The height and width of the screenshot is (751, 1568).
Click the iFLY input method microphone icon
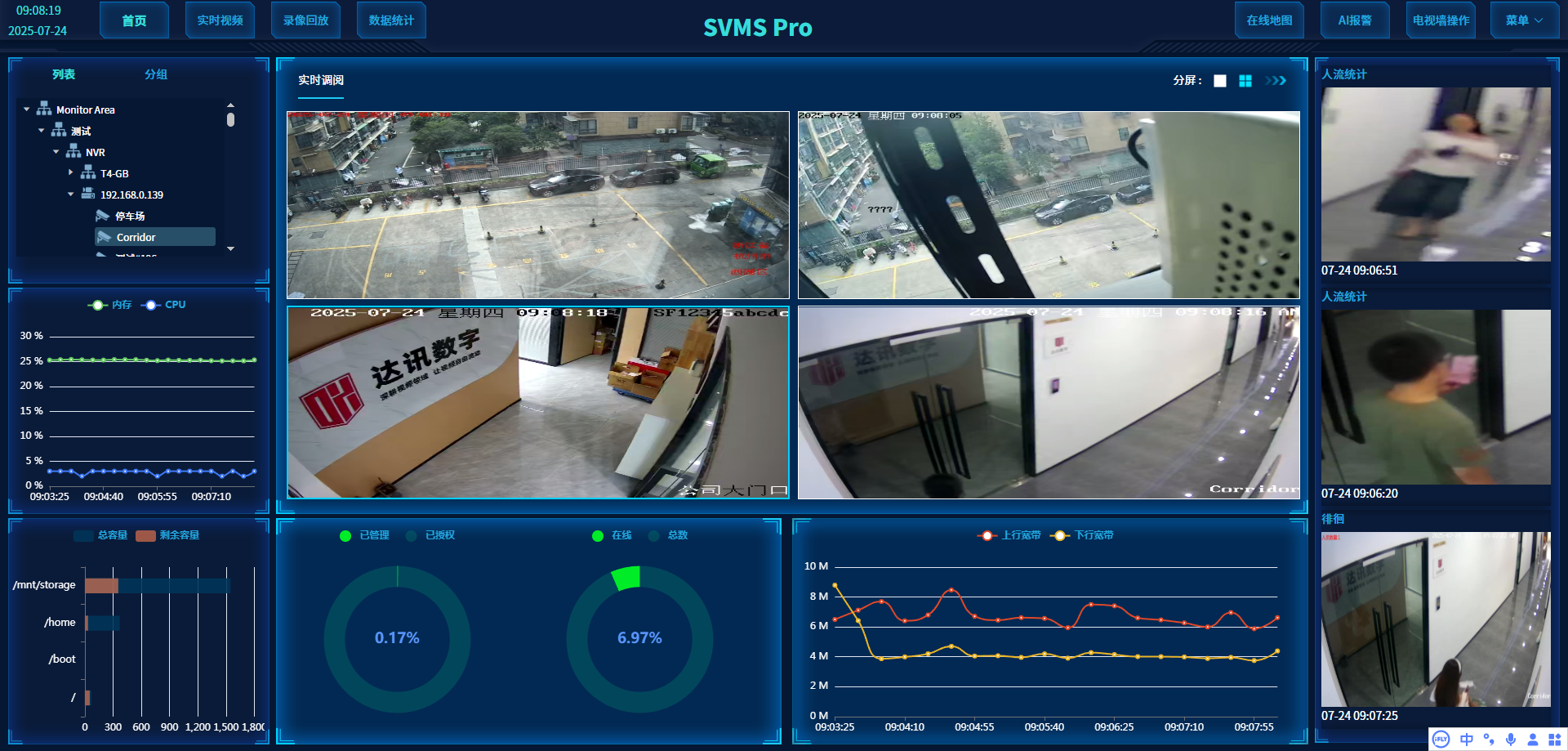pos(1511,740)
